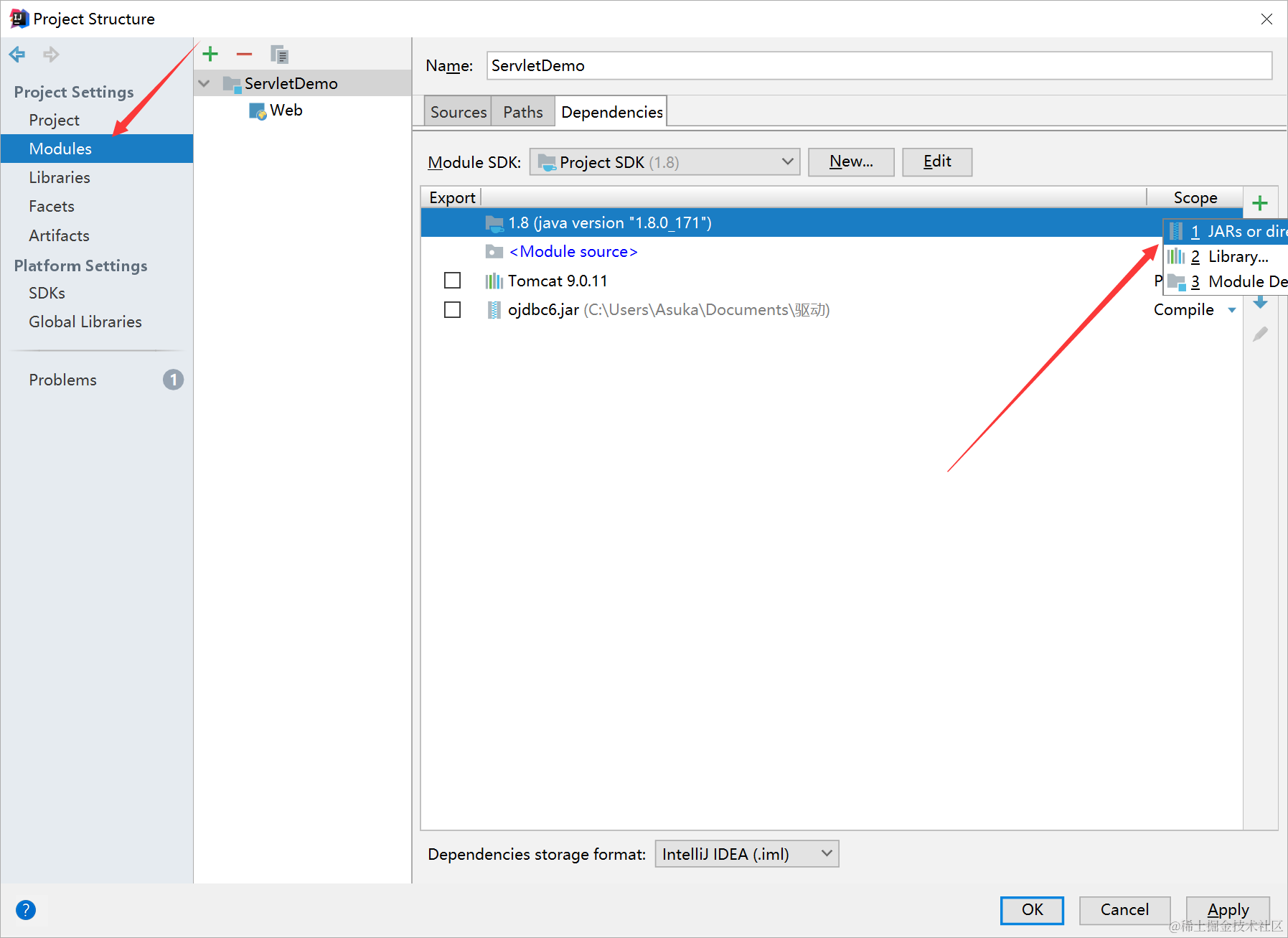Viewport: 1288px width, 938px height.
Task: Click the Edit SDK button
Action: pyautogui.click(x=937, y=162)
